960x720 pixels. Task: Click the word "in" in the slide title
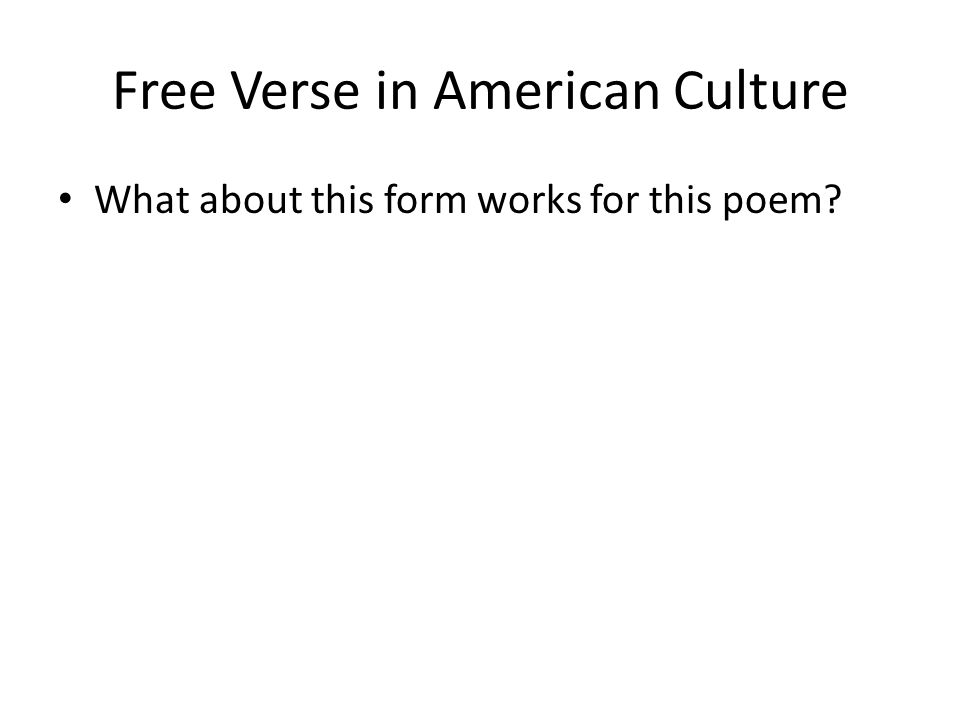pos(397,91)
